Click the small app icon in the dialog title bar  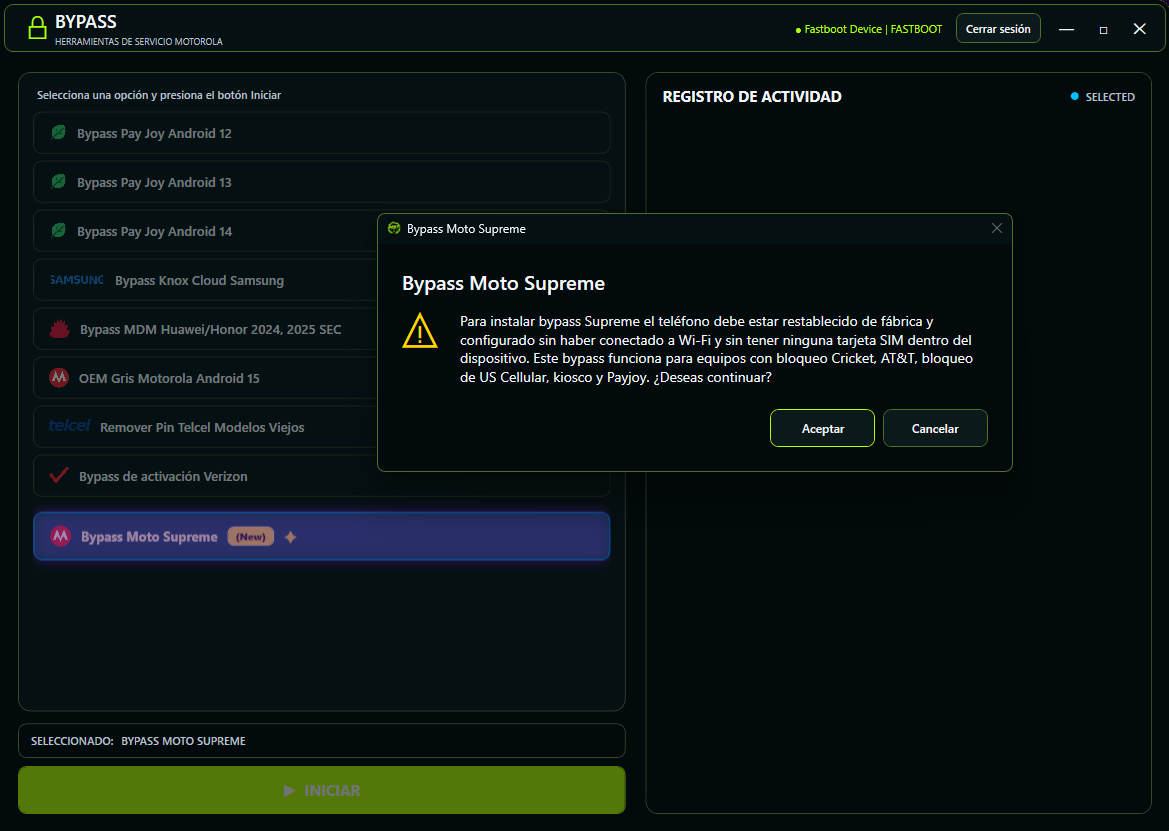point(394,228)
